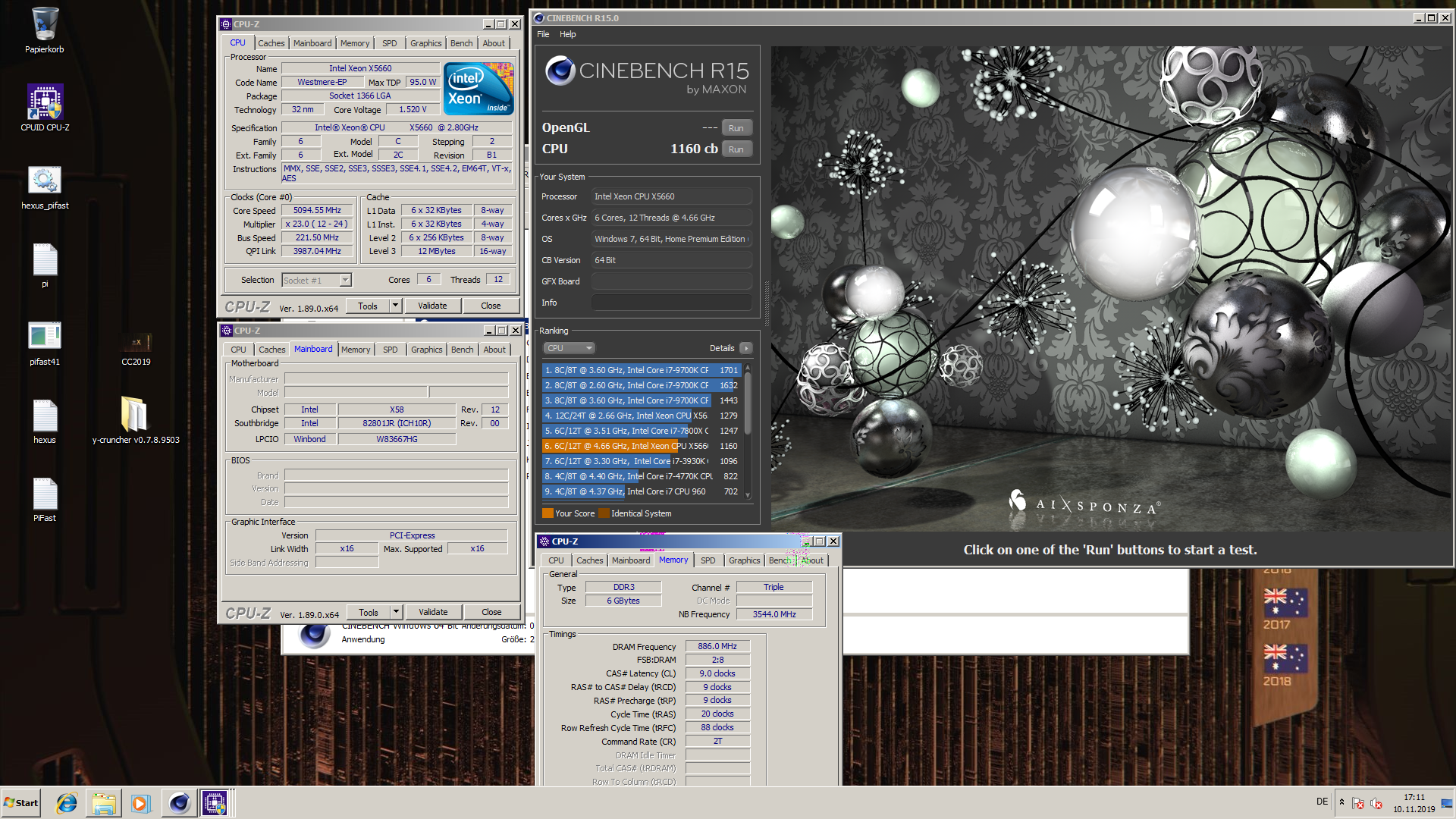Open Windows Media Player from the taskbar
Image resolution: width=1456 pixels, height=819 pixels.
[141, 803]
